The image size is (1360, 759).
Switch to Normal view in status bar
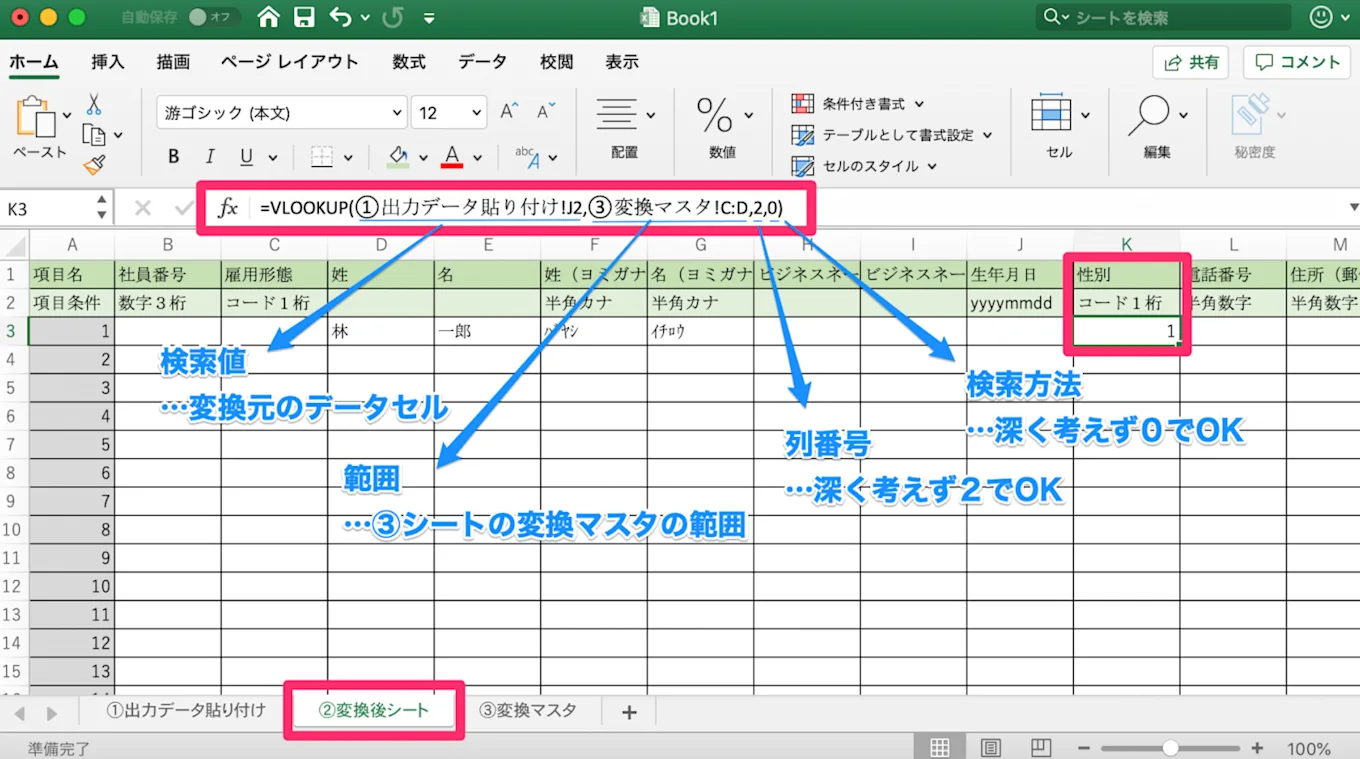coord(940,747)
